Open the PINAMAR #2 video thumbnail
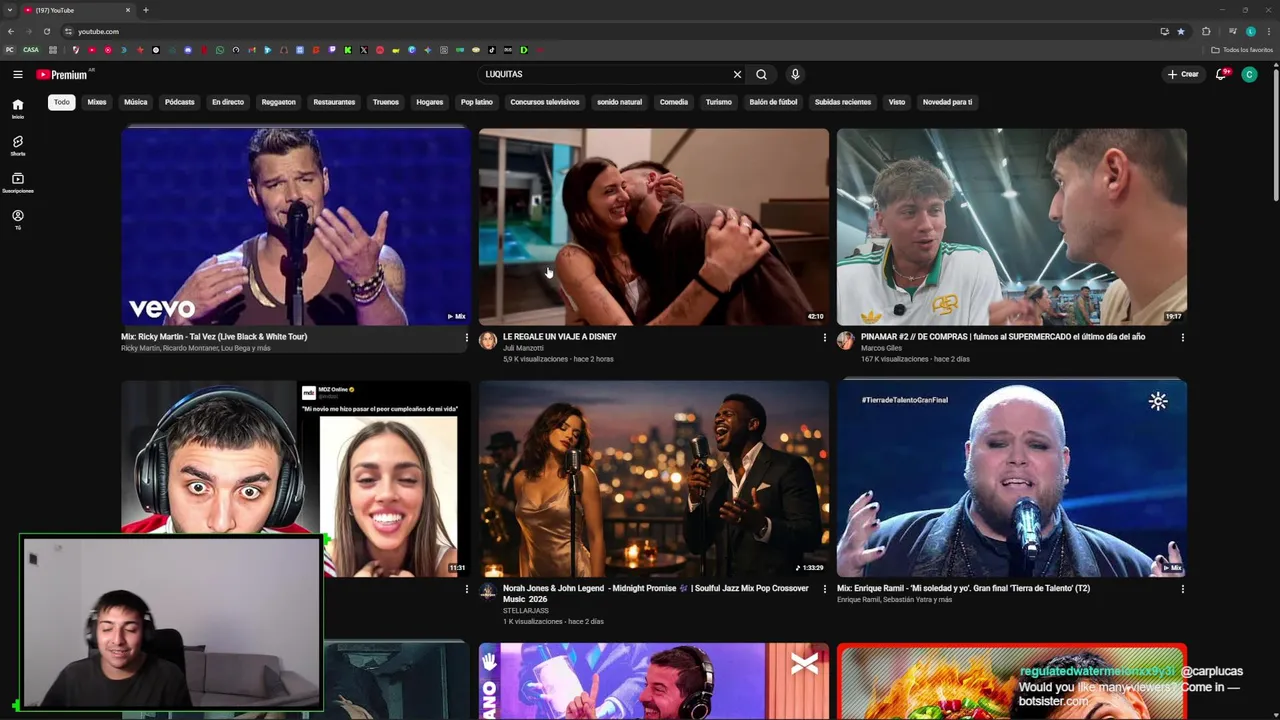Screen dimensions: 1280x720 [1012, 226]
